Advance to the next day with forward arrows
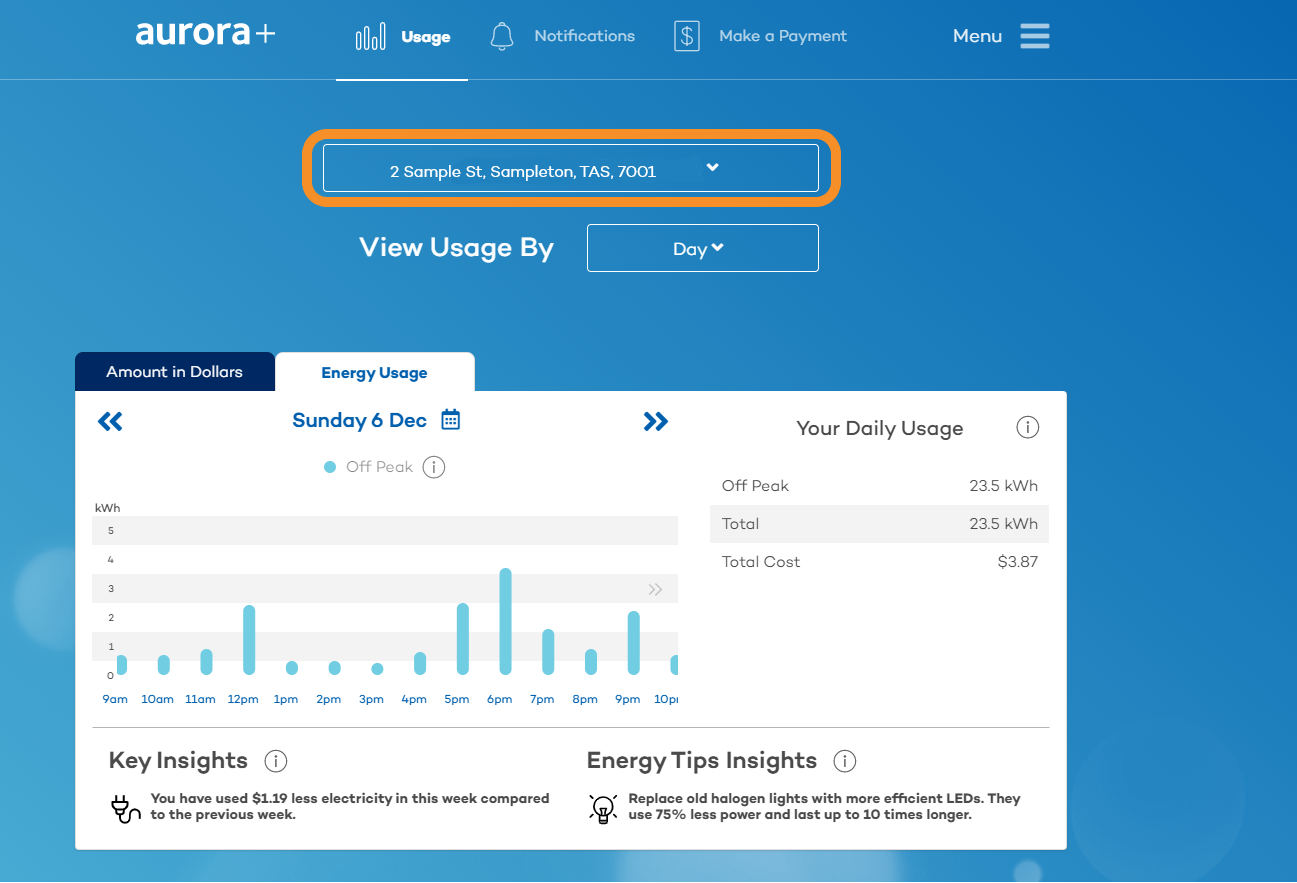Screen dimensions: 1297x883 (656, 421)
